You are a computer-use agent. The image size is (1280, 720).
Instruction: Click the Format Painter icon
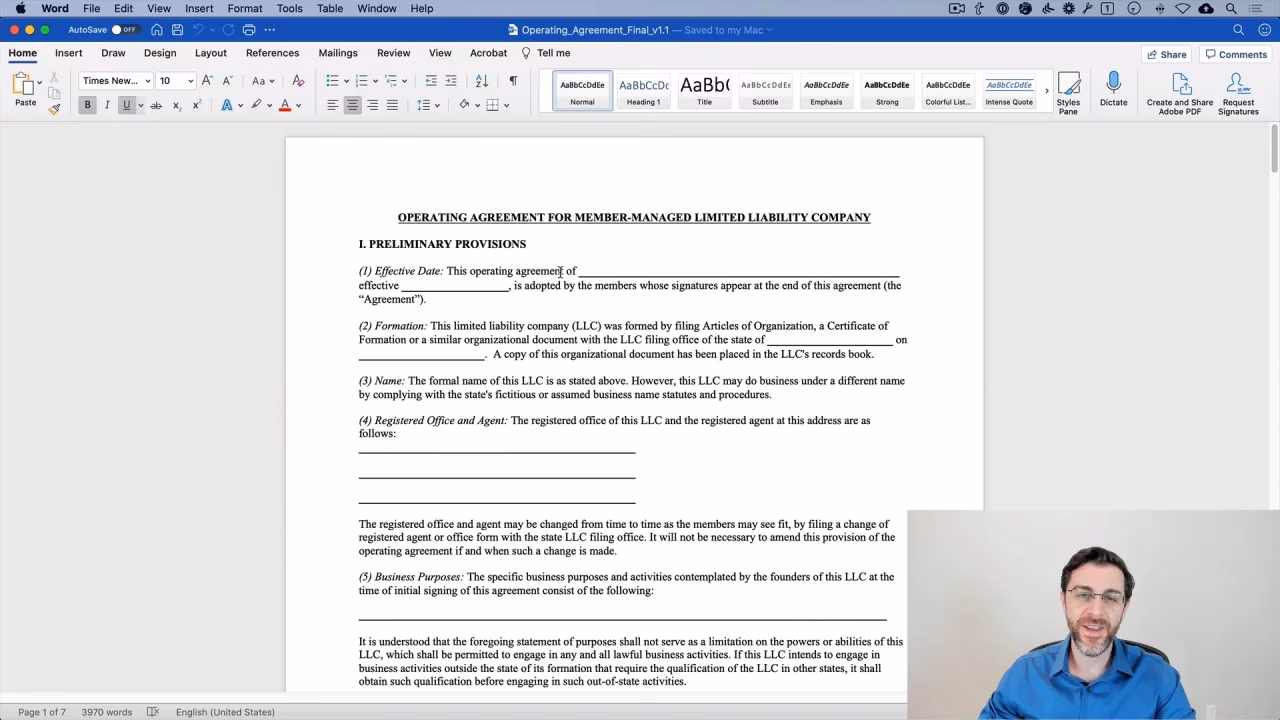click(x=55, y=108)
